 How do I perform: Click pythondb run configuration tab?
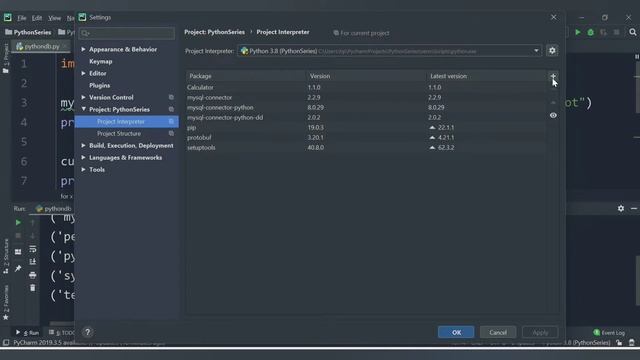click(53, 209)
